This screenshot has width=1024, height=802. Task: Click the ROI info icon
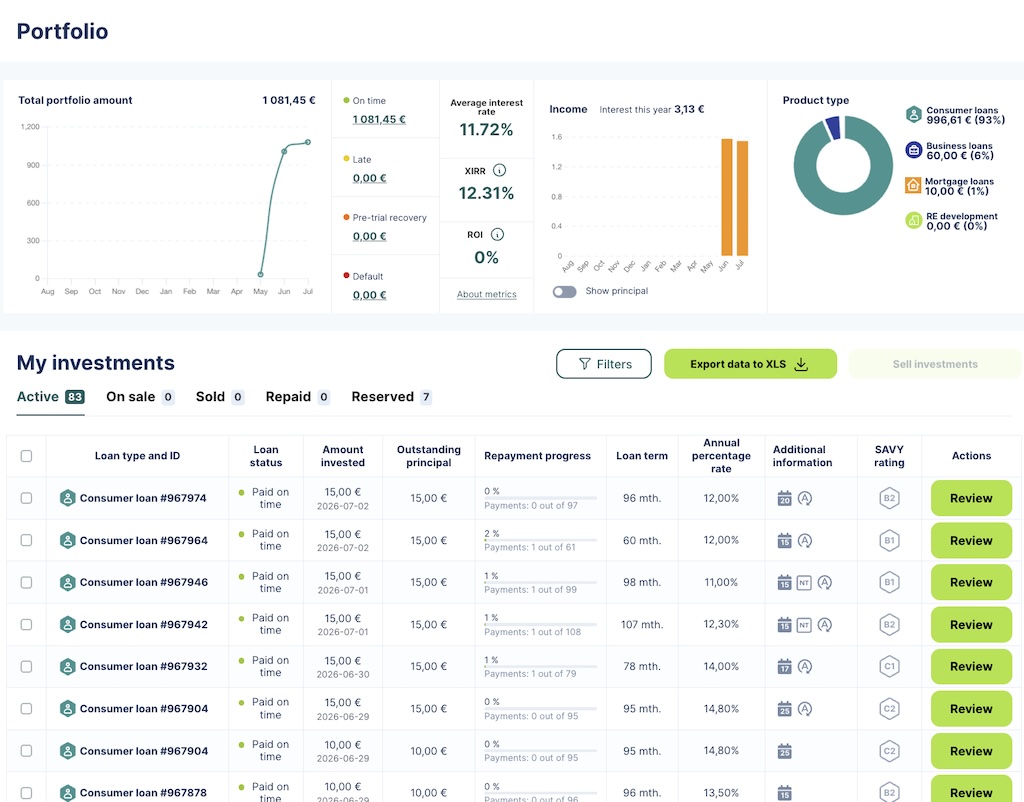click(498, 234)
